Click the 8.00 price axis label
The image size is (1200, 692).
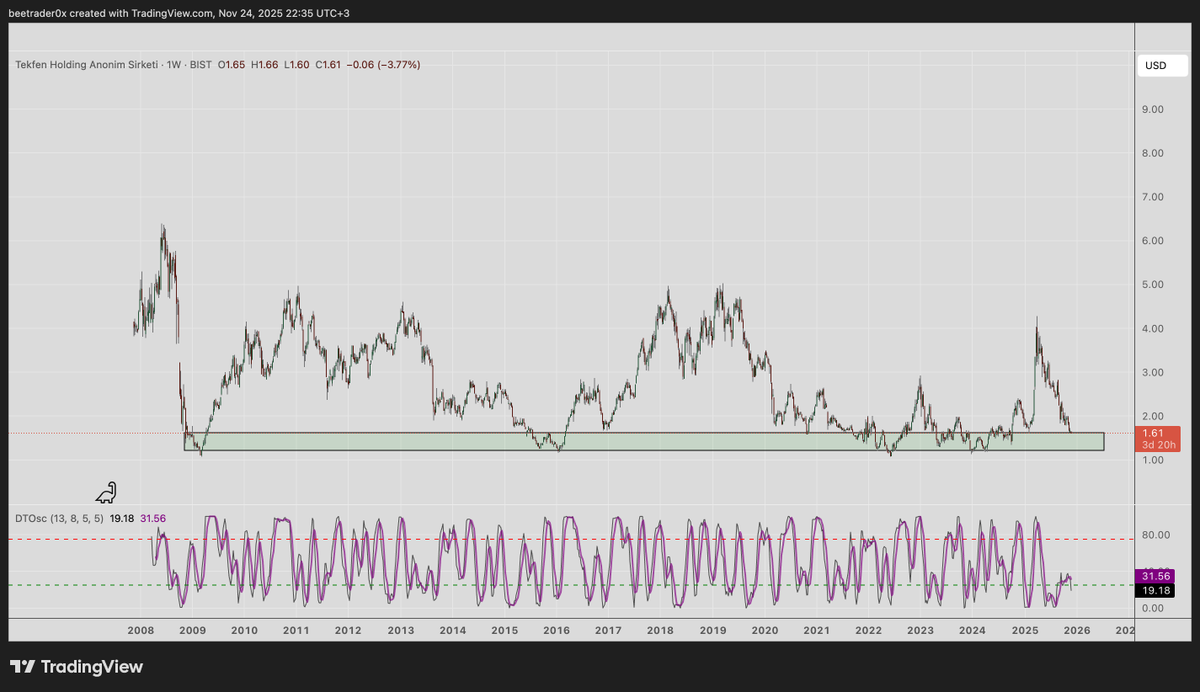pos(1155,153)
